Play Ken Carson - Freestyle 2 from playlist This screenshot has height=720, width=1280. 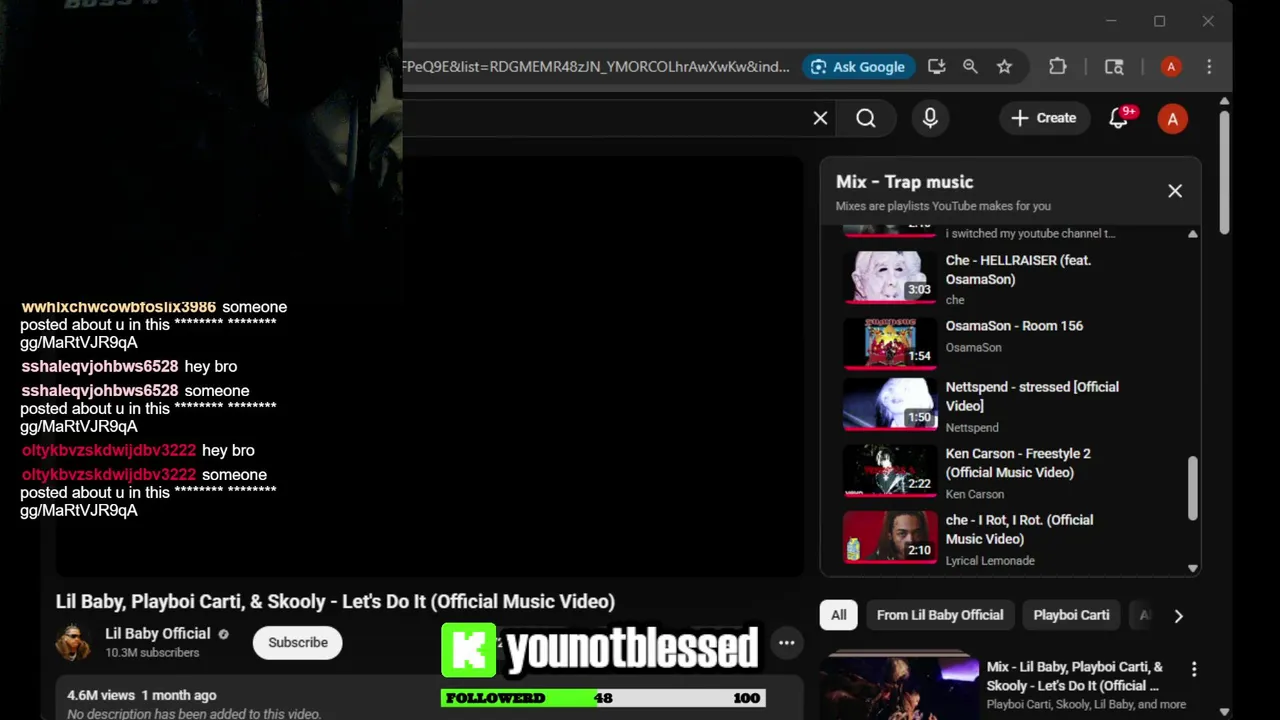point(1018,463)
